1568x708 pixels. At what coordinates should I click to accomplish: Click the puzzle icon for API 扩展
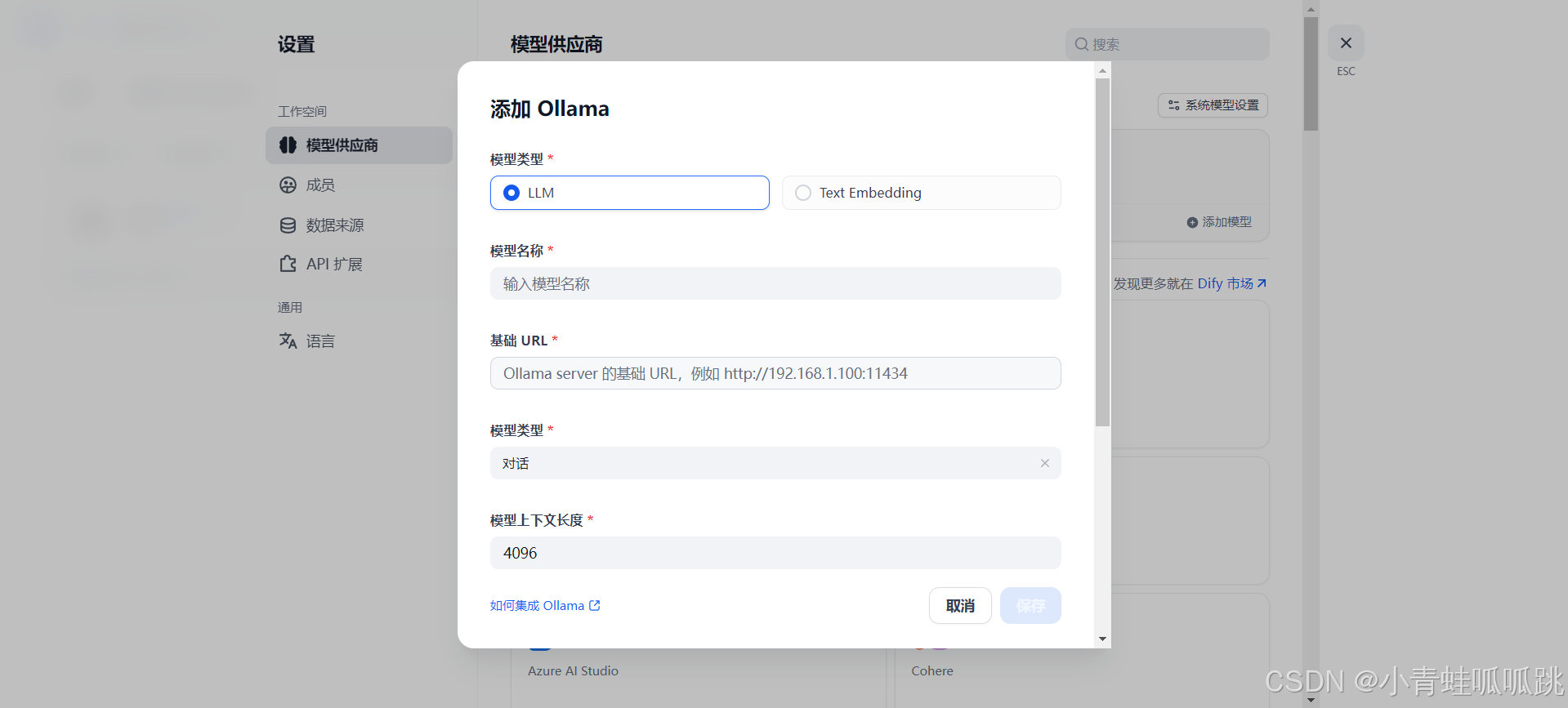(x=288, y=265)
